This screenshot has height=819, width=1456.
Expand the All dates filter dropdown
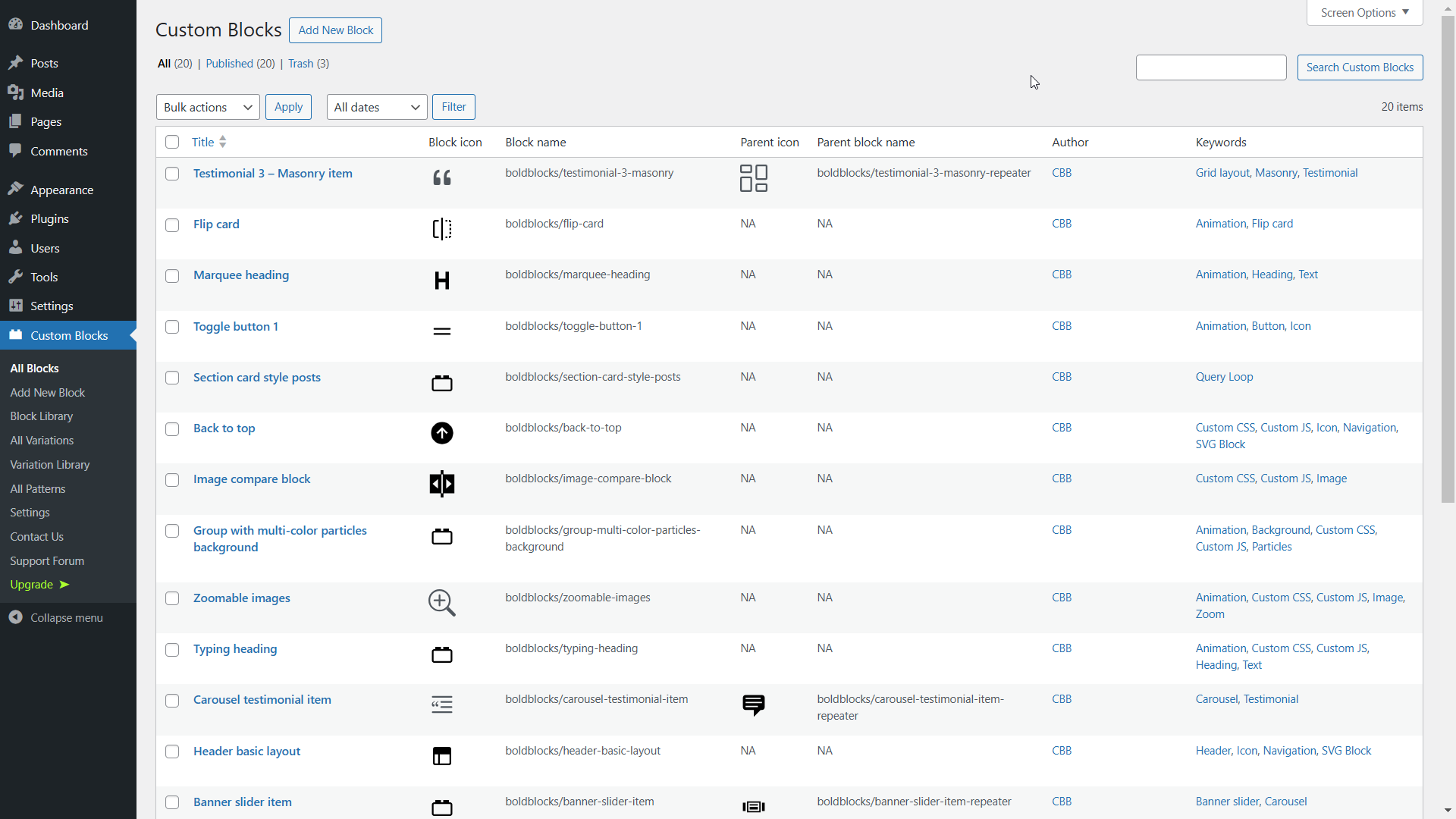click(x=377, y=107)
